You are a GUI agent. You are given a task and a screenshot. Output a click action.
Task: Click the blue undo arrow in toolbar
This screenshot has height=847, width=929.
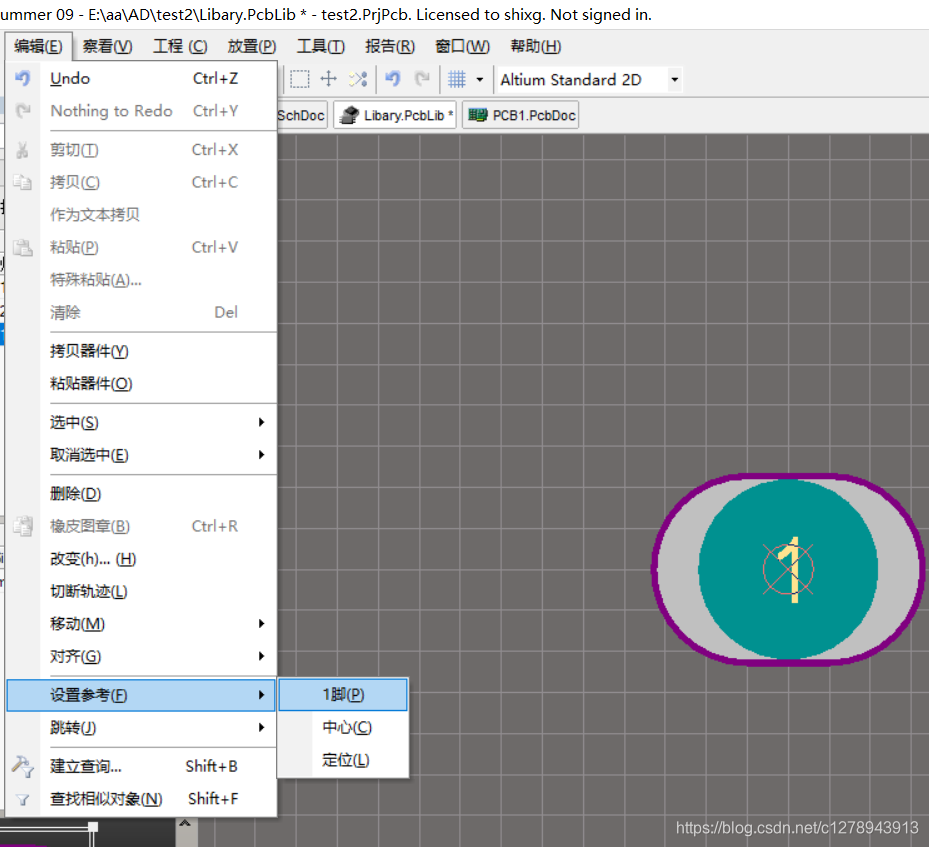[393, 80]
